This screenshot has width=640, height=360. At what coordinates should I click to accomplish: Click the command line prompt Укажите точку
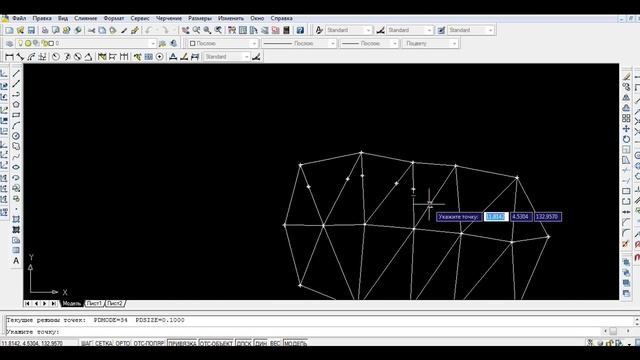[x=33, y=332]
